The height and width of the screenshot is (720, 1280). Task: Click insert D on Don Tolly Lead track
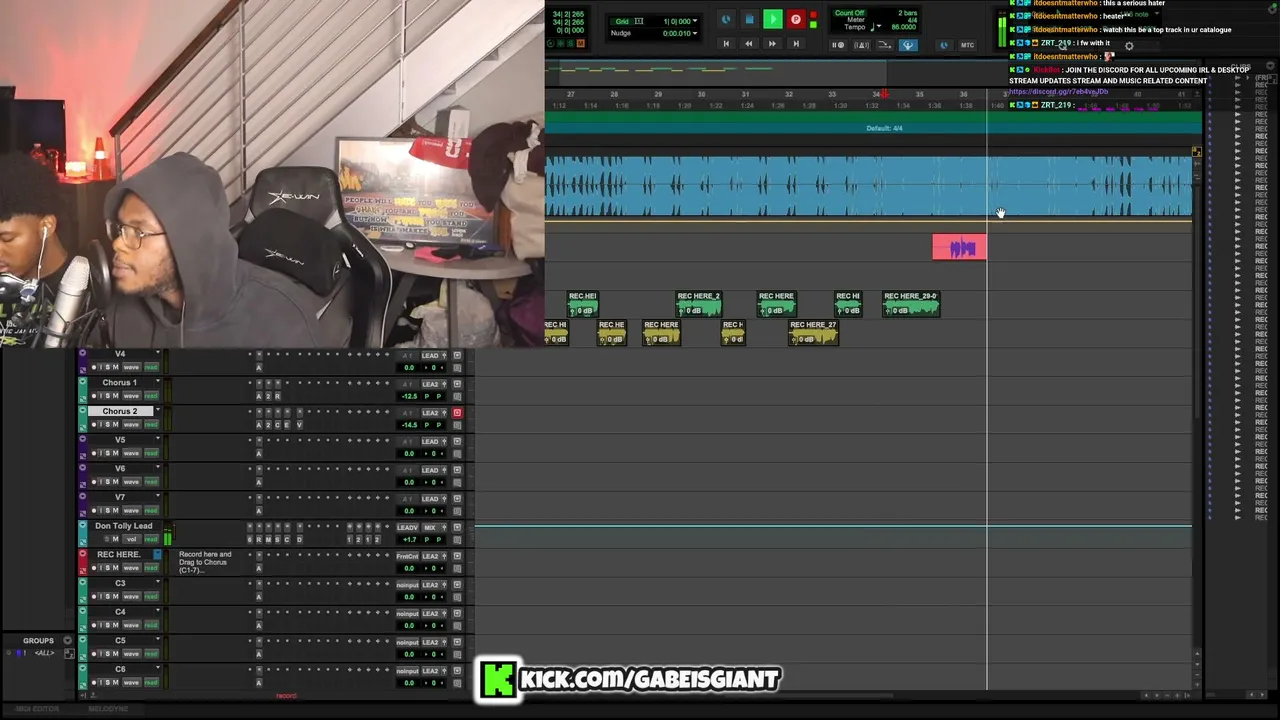299,539
